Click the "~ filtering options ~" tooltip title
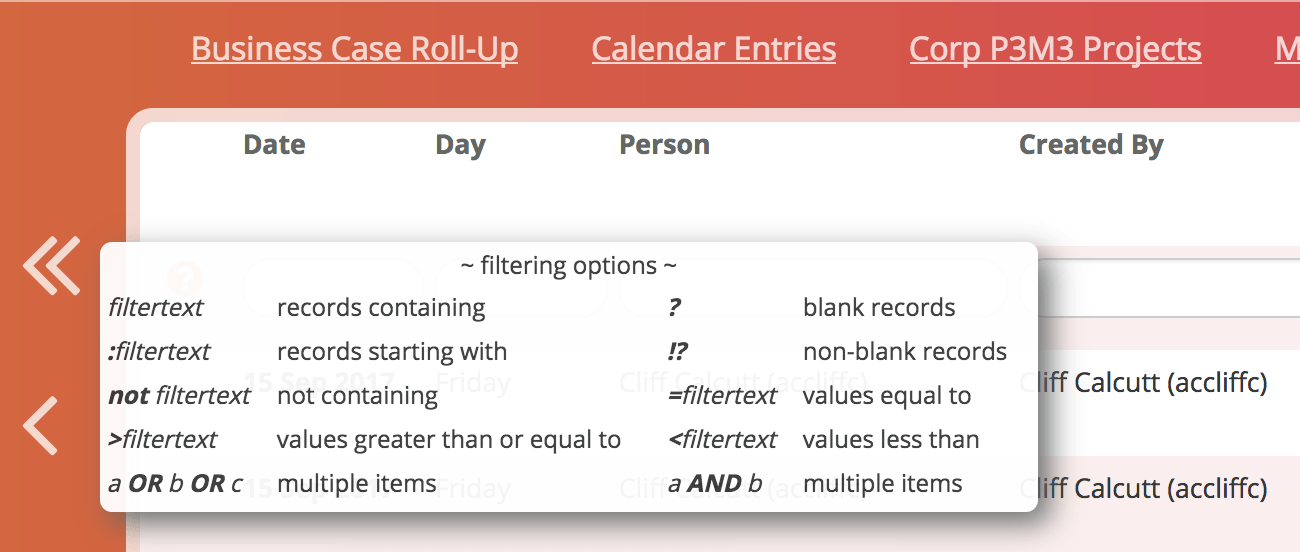Screen dimensions: 1300x552 click(x=568, y=266)
